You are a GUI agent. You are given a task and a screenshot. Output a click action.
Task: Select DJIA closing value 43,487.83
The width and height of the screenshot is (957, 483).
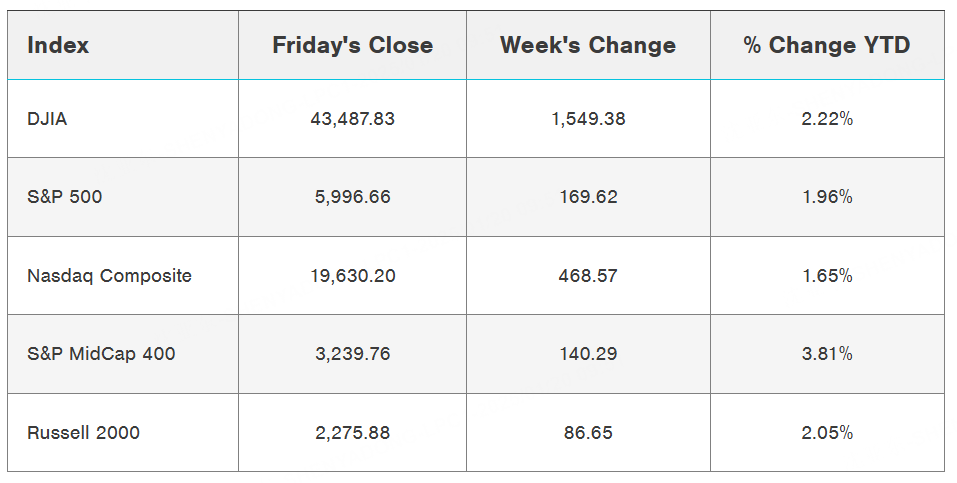(x=352, y=118)
